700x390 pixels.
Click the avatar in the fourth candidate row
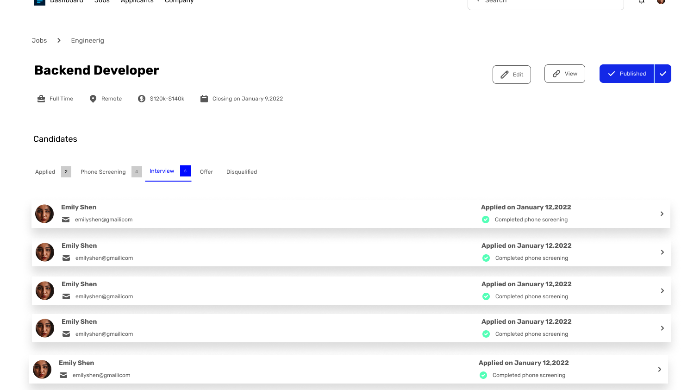point(45,328)
